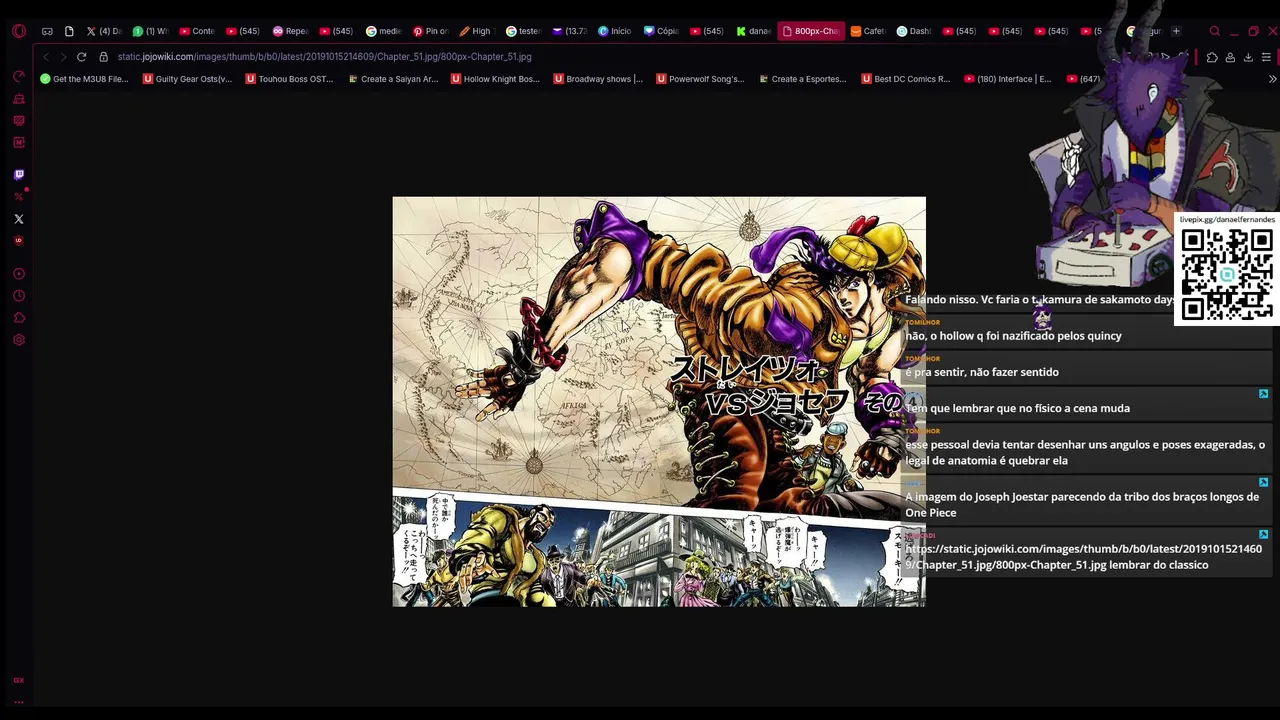Open Easy Setup sliders icon

tap(1266, 57)
